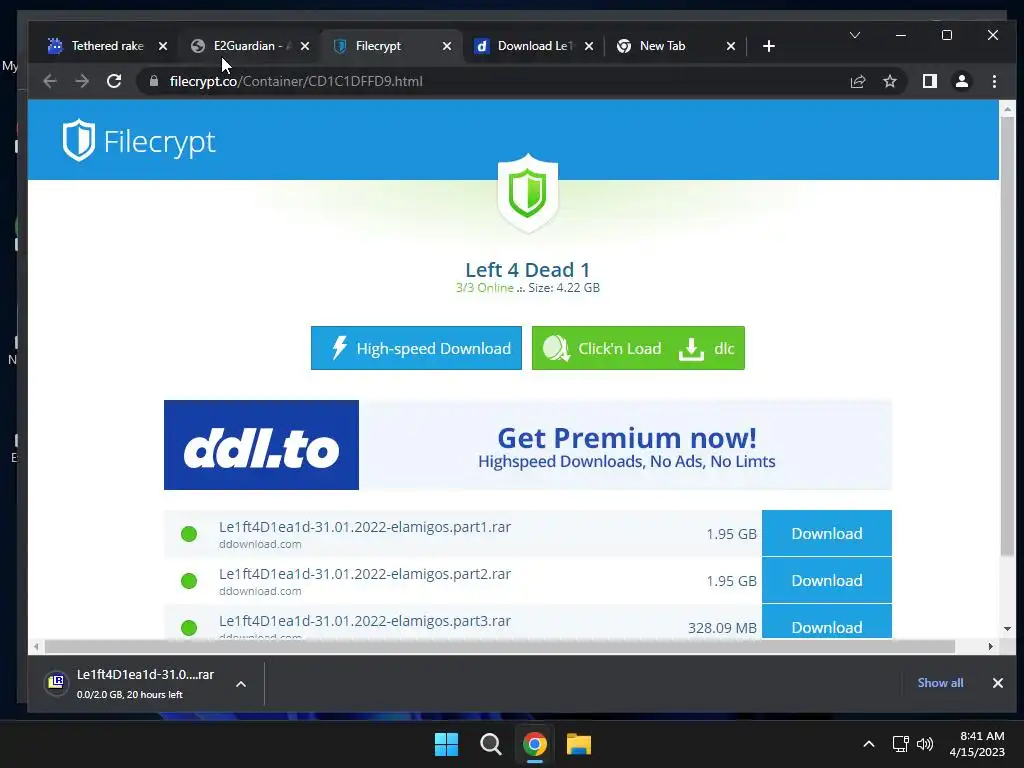Click the 328.09 MB size value
The image size is (1024, 768).
(722, 628)
